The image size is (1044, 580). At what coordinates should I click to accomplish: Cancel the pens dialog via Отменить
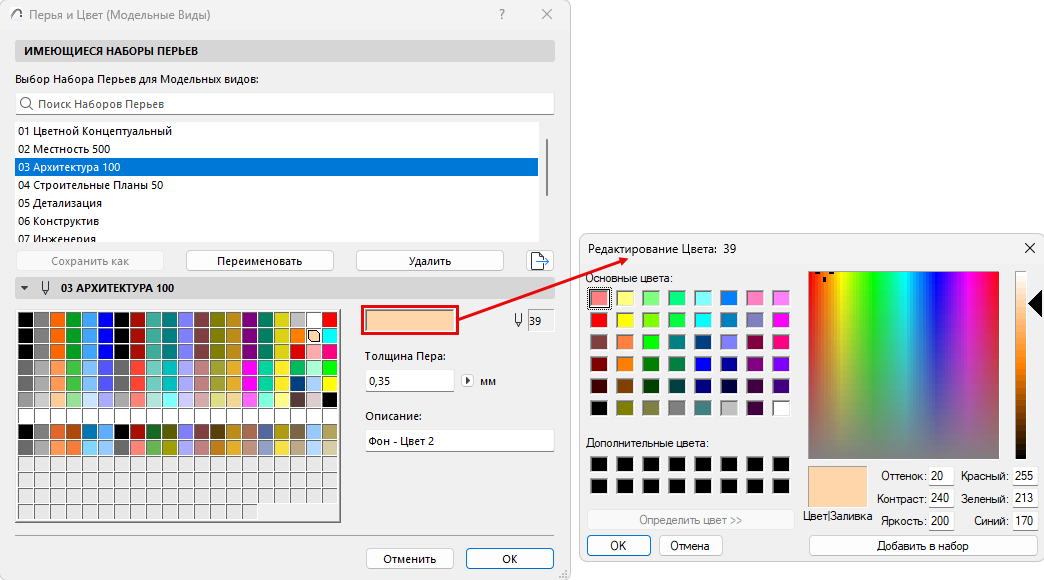410,558
